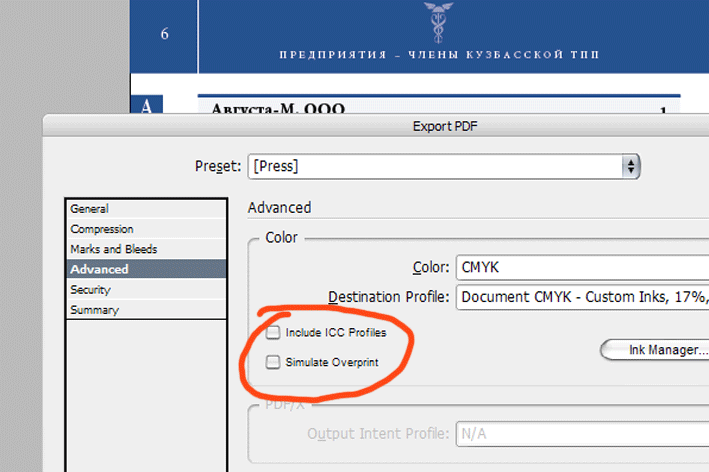Click the 'Августа-М, ООО' heading in document

pyautogui.click(x=278, y=109)
